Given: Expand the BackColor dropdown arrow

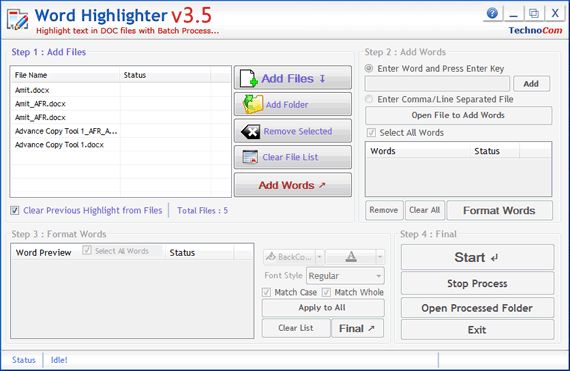Looking at the screenshot, I should click(319, 257).
